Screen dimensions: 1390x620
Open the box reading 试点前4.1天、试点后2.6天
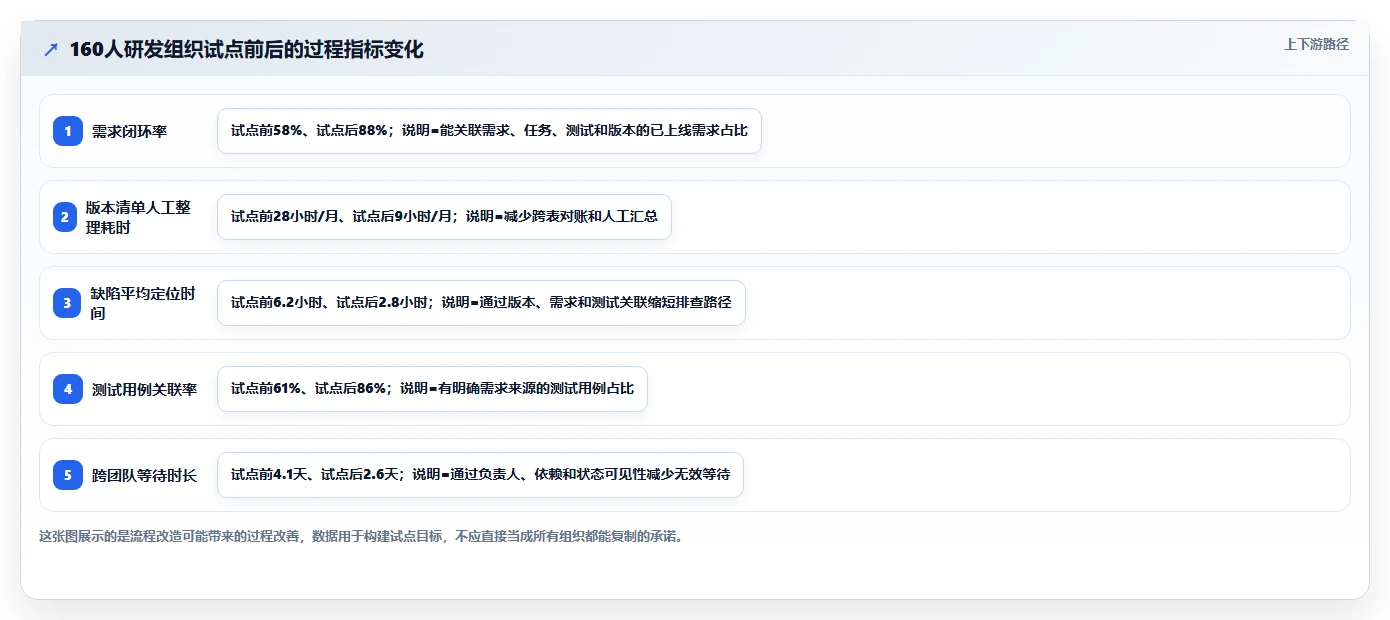point(480,475)
